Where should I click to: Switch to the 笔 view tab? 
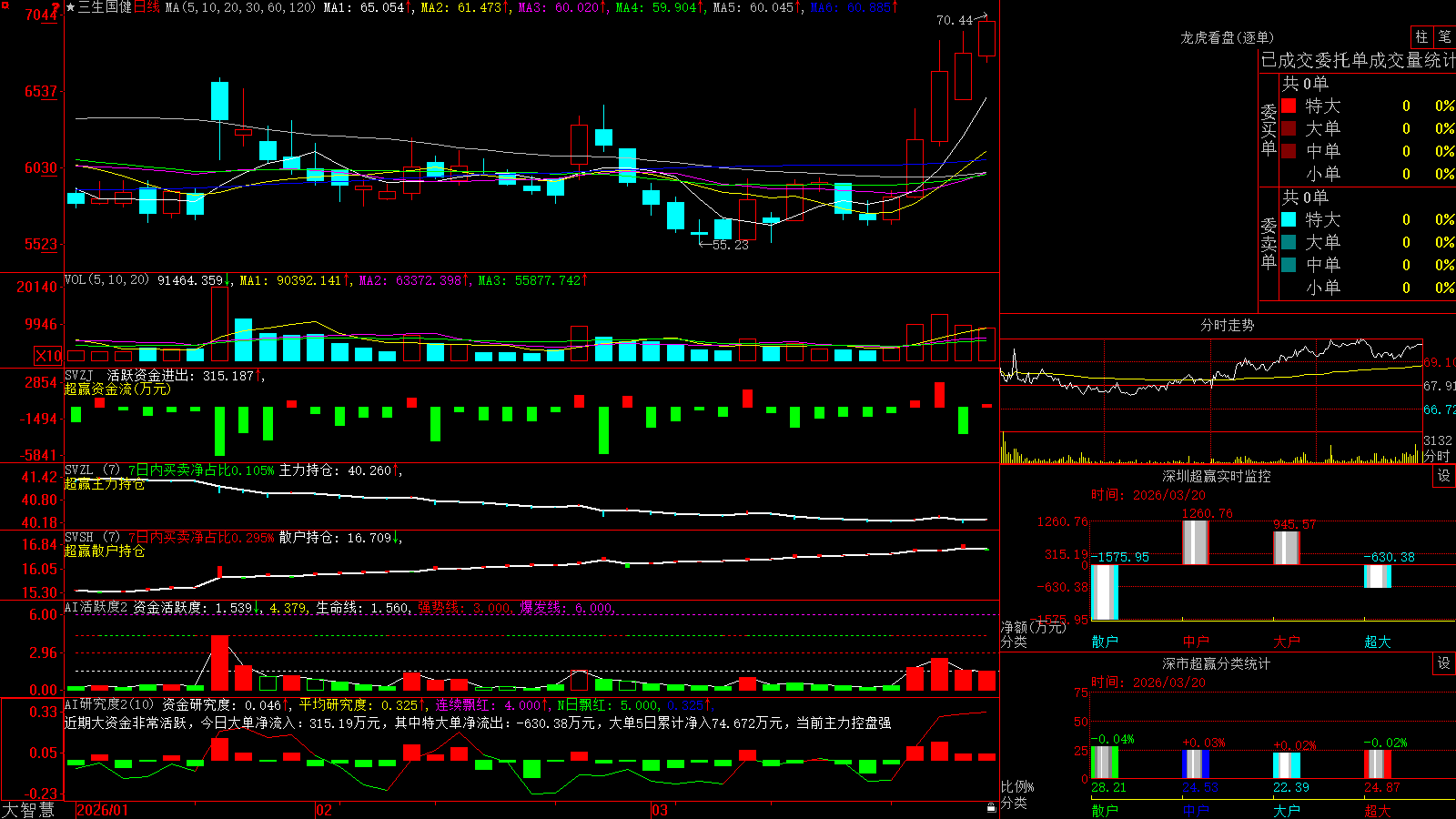click(x=1444, y=37)
